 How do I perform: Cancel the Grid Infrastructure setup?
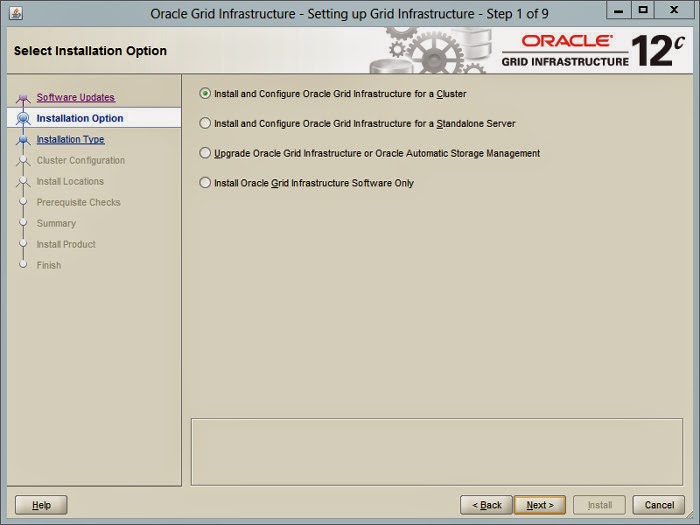(659, 505)
